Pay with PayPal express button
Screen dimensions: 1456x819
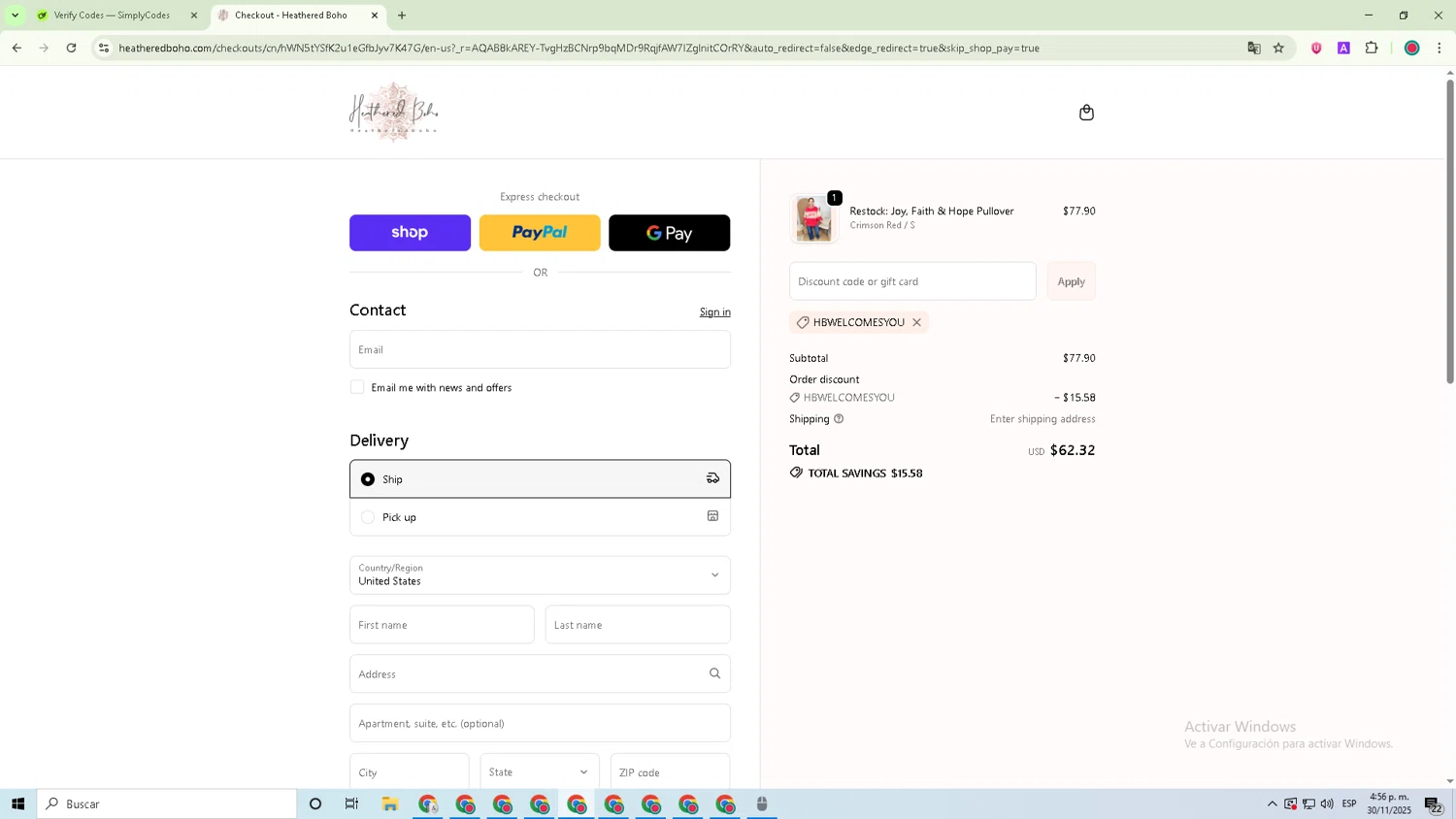(540, 233)
